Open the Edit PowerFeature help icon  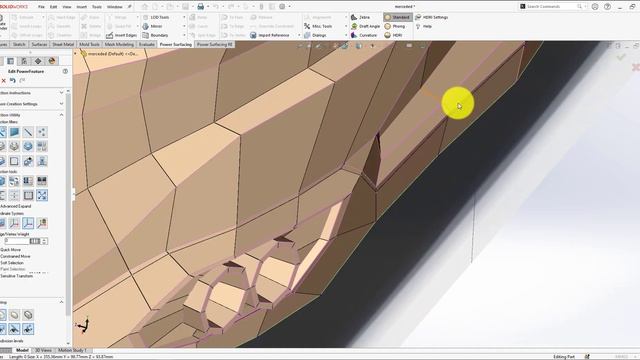click(x=65, y=71)
